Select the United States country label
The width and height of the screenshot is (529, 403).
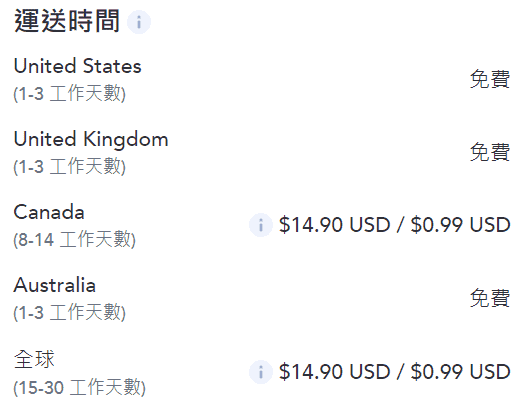[77, 66]
